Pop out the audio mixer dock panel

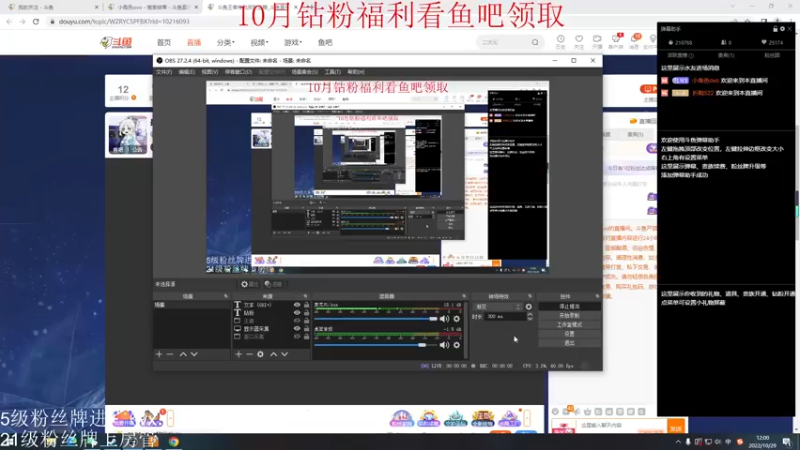[464, 296]
